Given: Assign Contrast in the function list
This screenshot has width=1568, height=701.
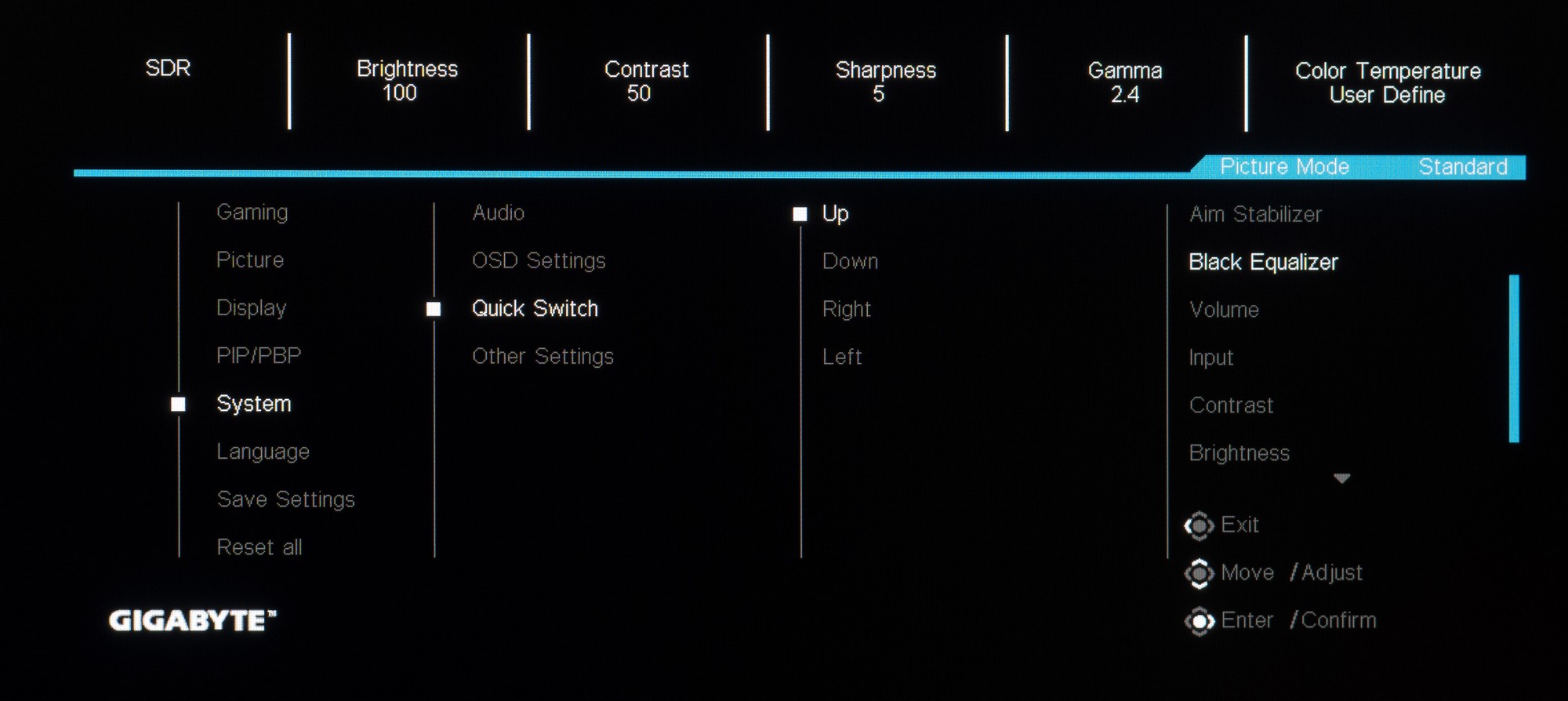Looking at the screenshot, I should point(1231,405).
